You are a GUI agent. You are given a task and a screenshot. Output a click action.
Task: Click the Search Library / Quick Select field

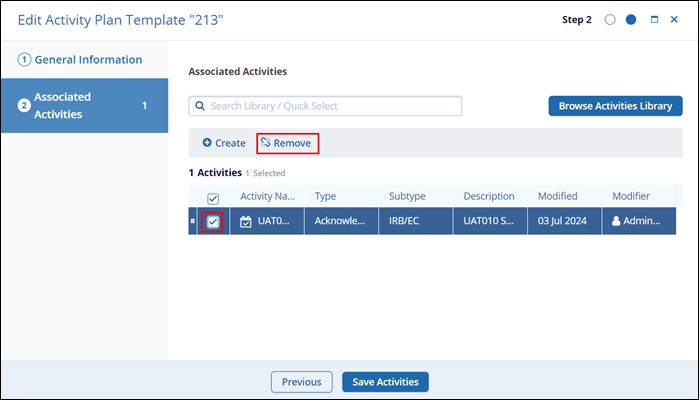[330, 106]
